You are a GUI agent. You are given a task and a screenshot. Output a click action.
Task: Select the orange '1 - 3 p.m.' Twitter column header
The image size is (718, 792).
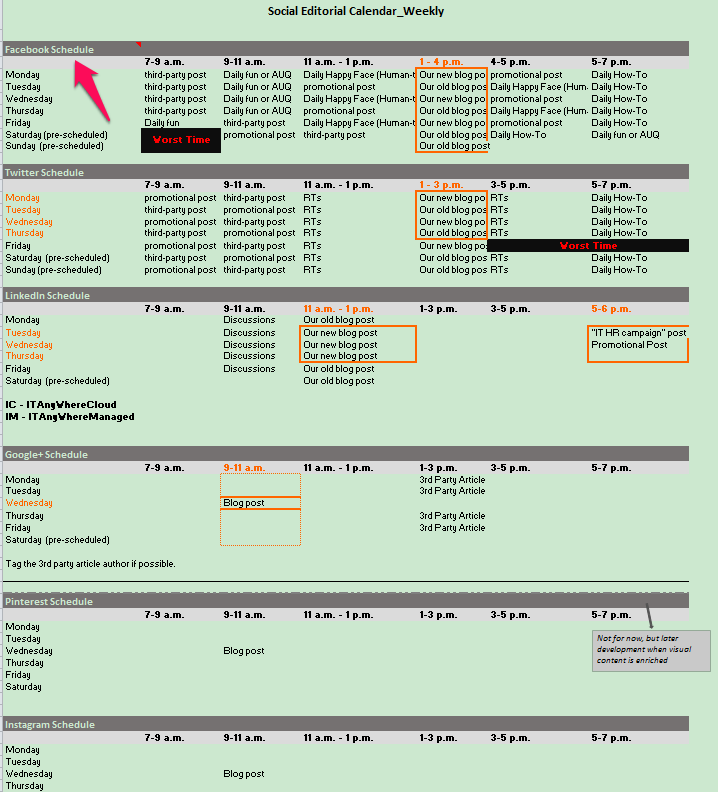441,185
